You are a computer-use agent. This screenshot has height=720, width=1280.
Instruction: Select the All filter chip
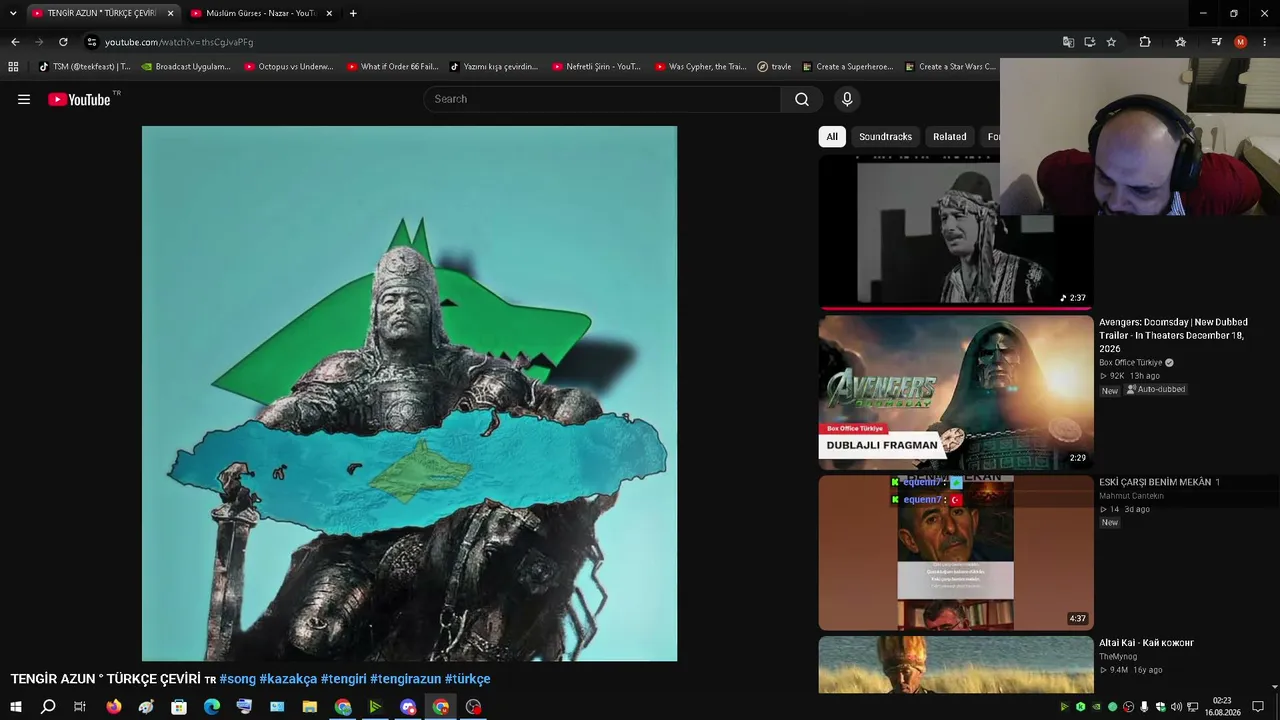(832, 137)
